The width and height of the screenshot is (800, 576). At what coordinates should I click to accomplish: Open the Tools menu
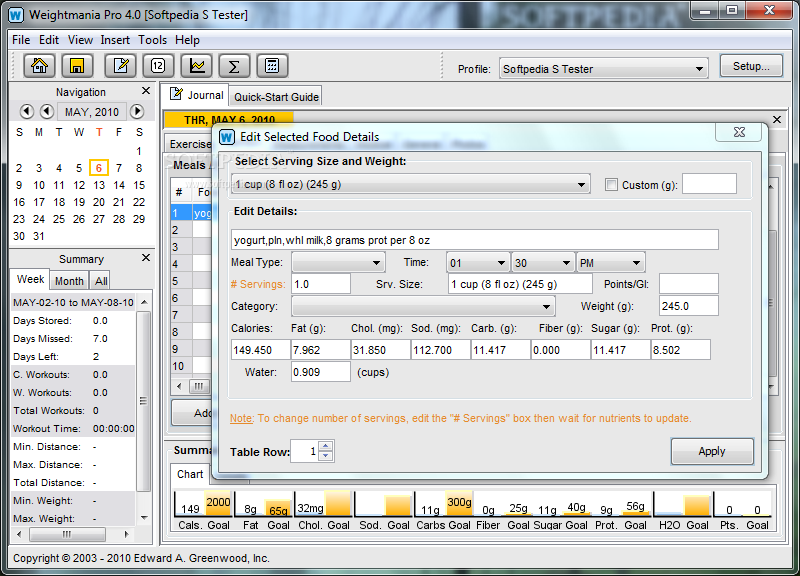(153, 40)
